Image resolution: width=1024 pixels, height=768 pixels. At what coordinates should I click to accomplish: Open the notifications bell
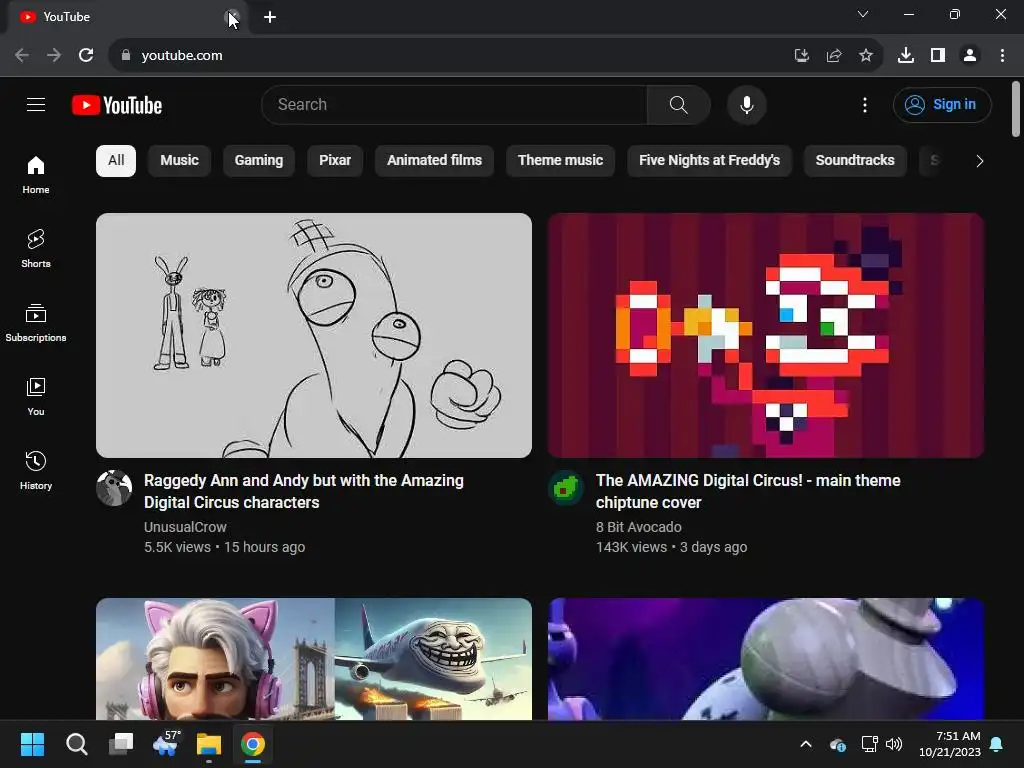point(997,744)
